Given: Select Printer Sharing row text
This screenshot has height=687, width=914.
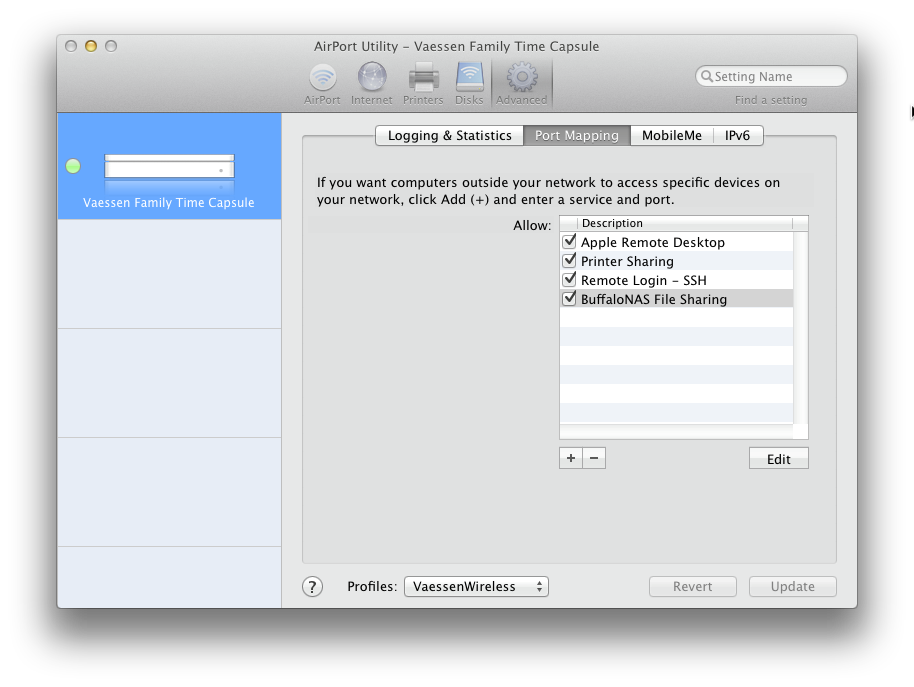Looking at the screenshot, I should (627, 261).
